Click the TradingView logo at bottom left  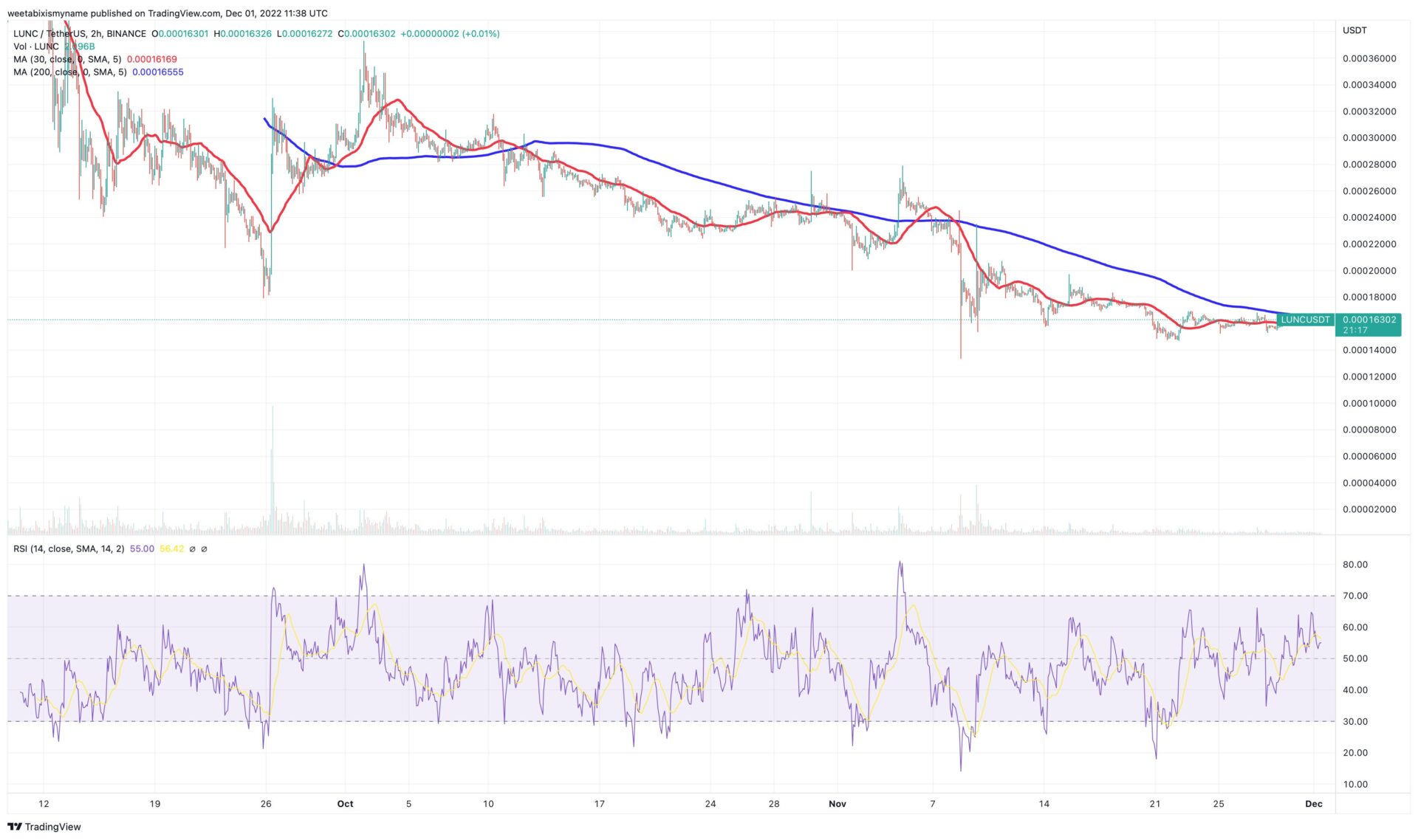44,827
